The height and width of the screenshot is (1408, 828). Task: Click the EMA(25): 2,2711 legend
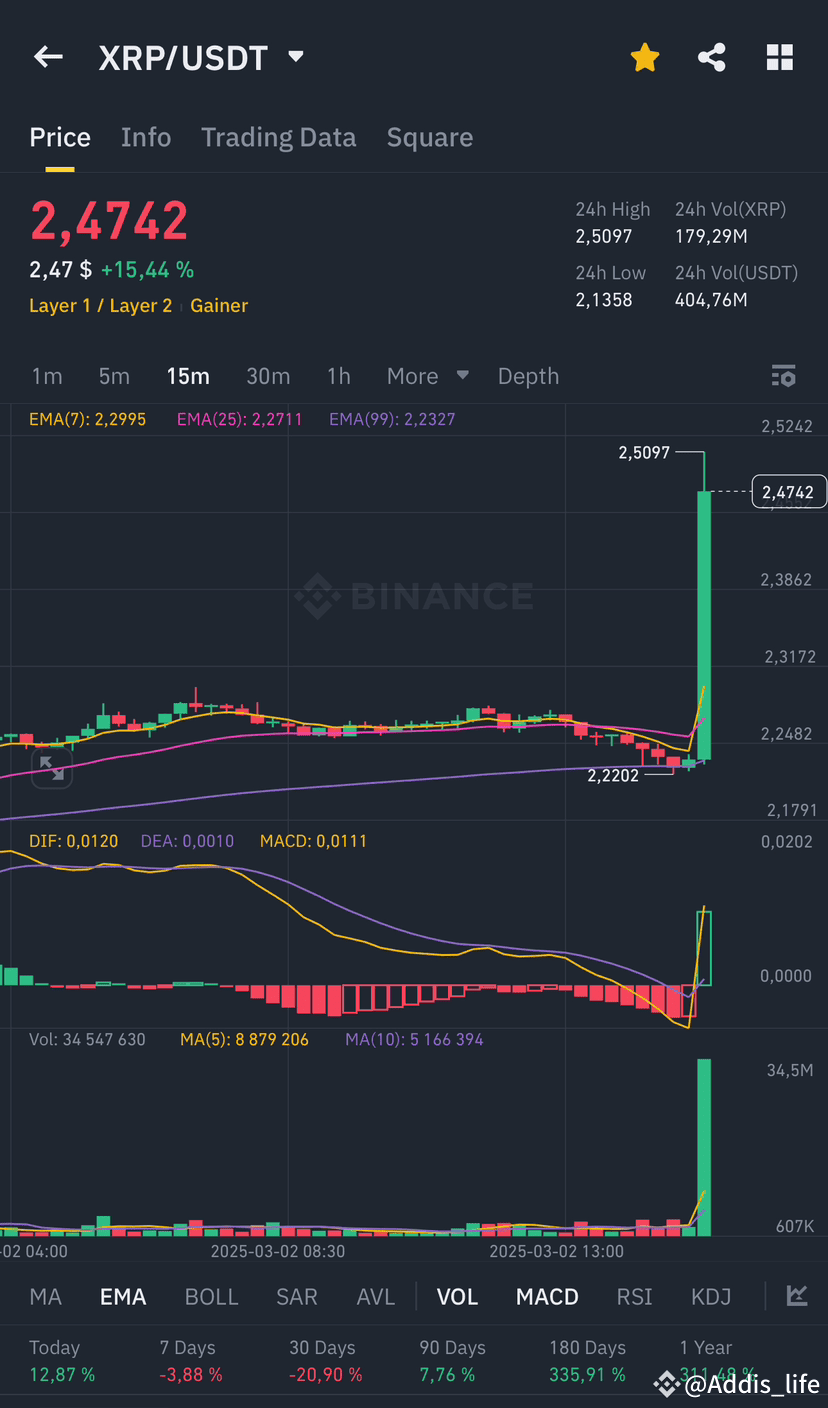pyautogui.click(x=239, y=419)
